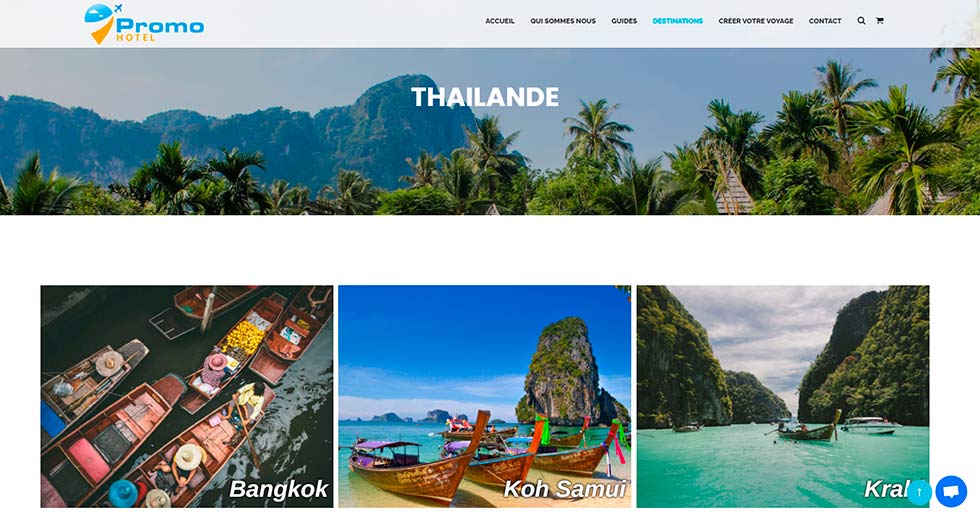Click the airplane symbol in the logo
980x519 pixels.
coord(118,9)
